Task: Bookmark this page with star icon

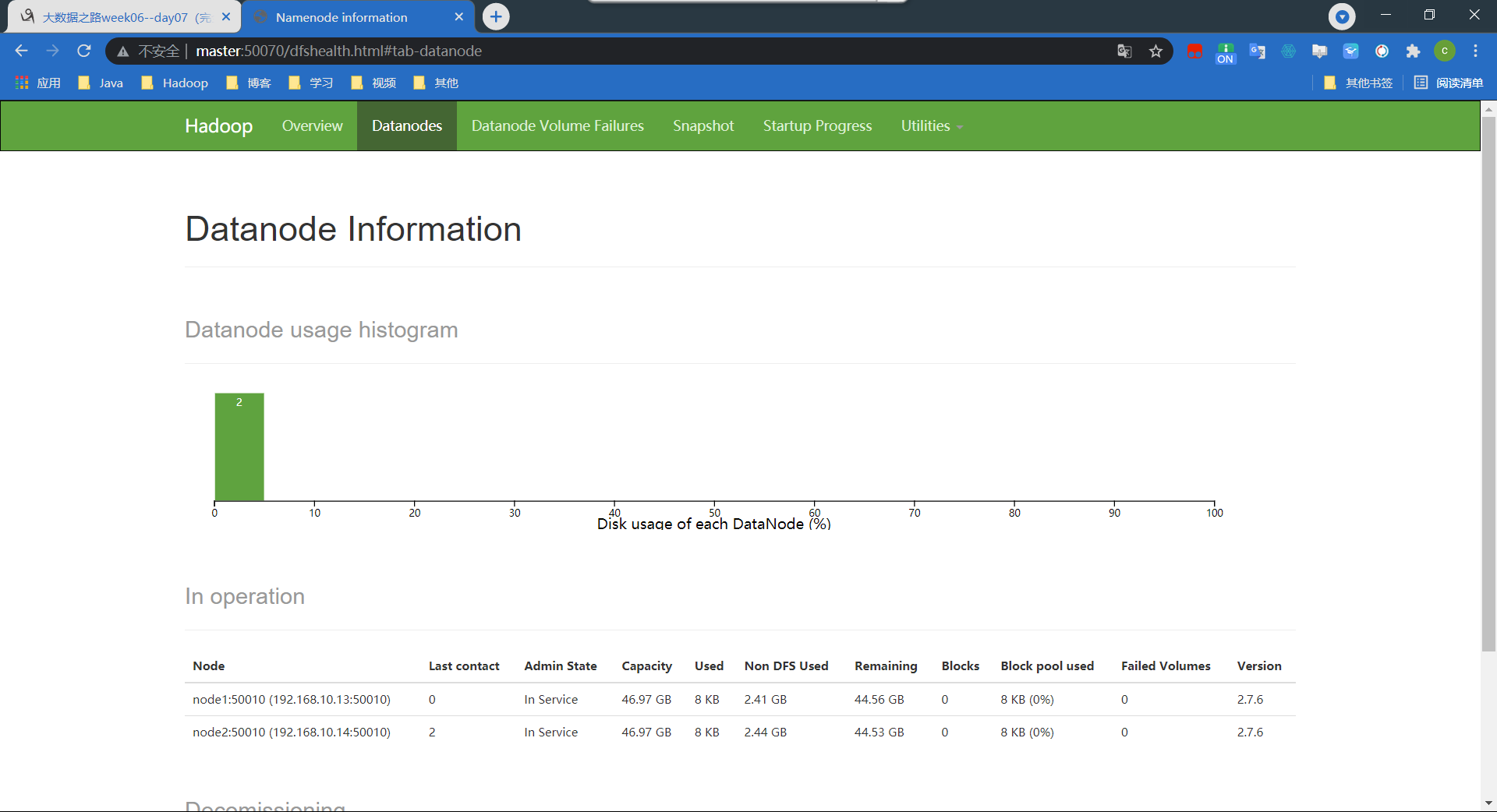Action: tap(1155, 51)
